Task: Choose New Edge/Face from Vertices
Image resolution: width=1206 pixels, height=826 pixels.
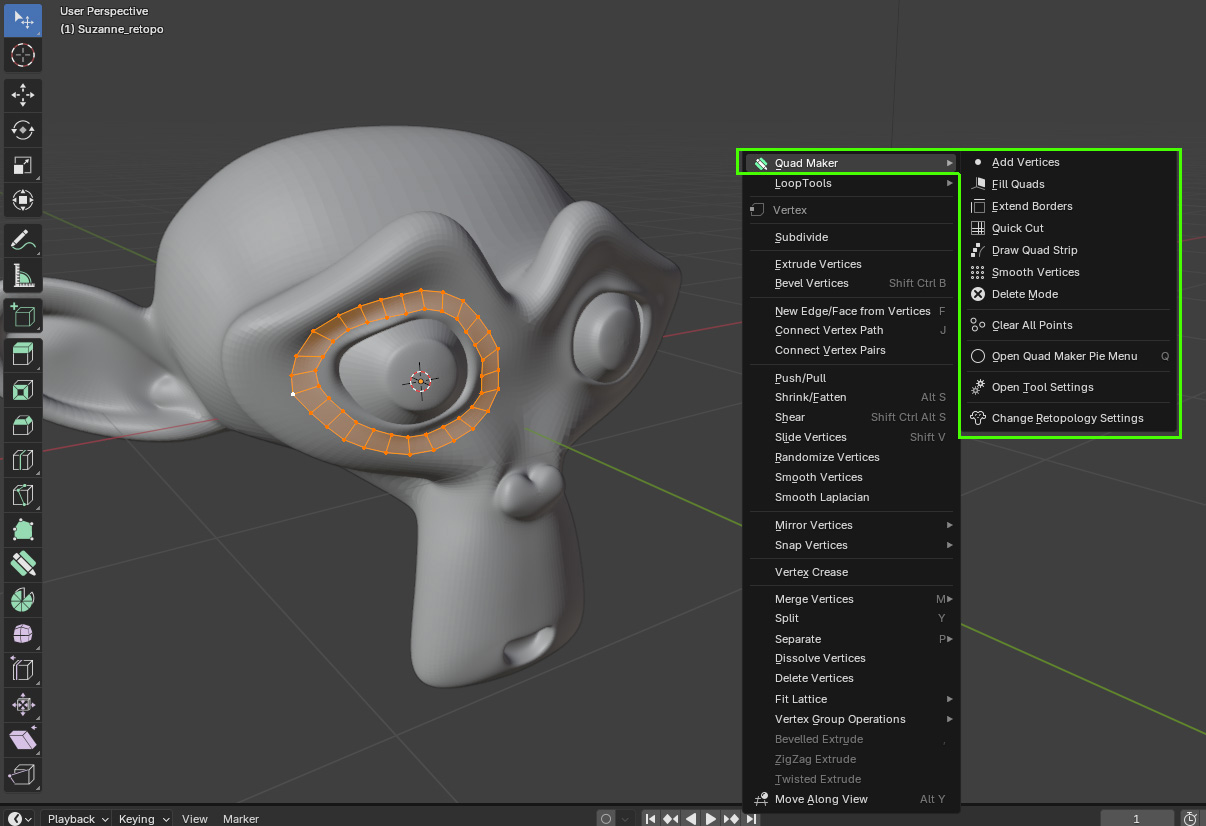Action: pyautogui.click(x=851, y=311)
